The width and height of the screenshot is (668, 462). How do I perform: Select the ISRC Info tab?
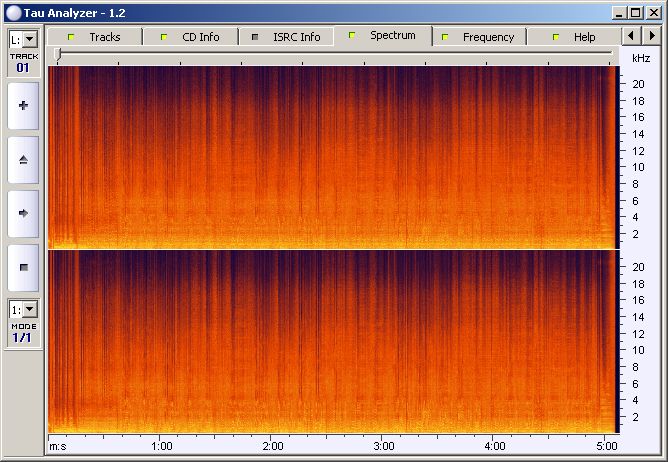(287, 37)
